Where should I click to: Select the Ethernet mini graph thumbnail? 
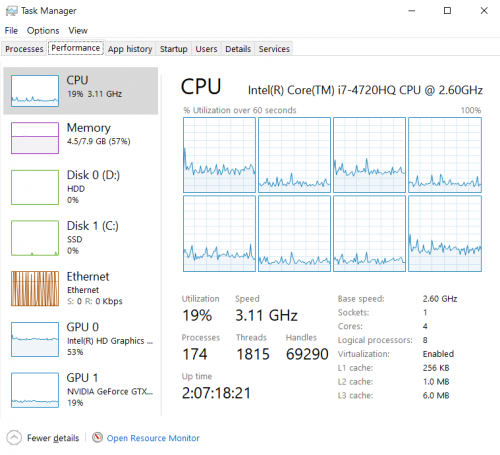(x=35, y=289)
